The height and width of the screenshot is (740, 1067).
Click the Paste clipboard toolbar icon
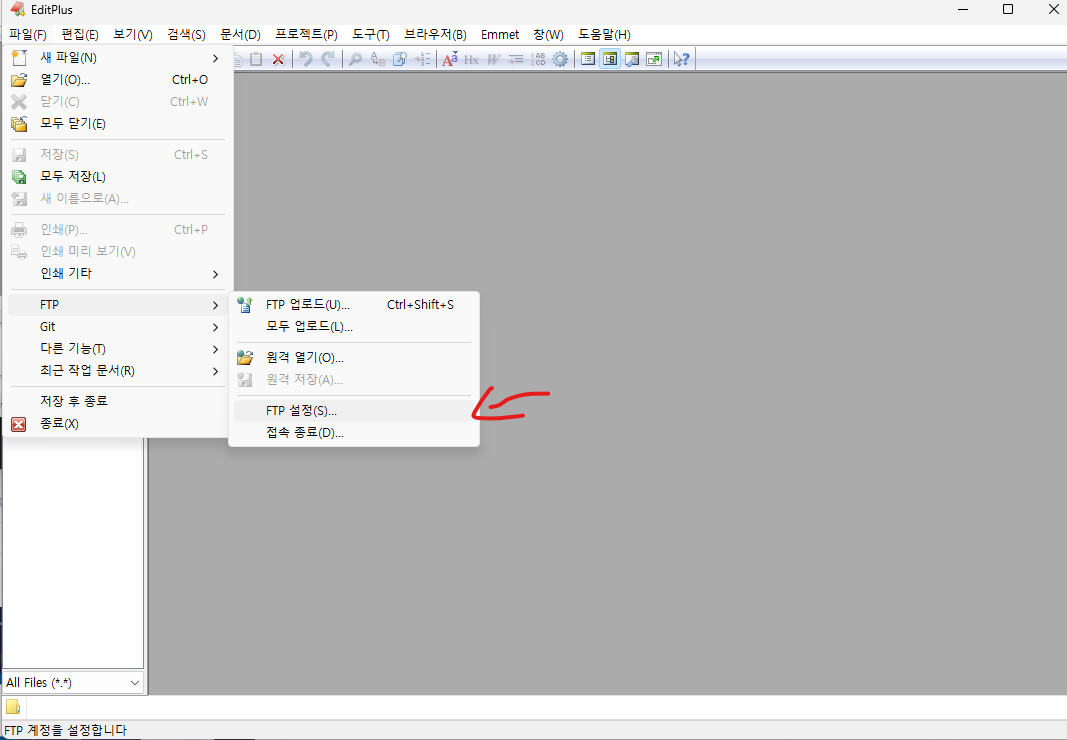pos(256,59)
